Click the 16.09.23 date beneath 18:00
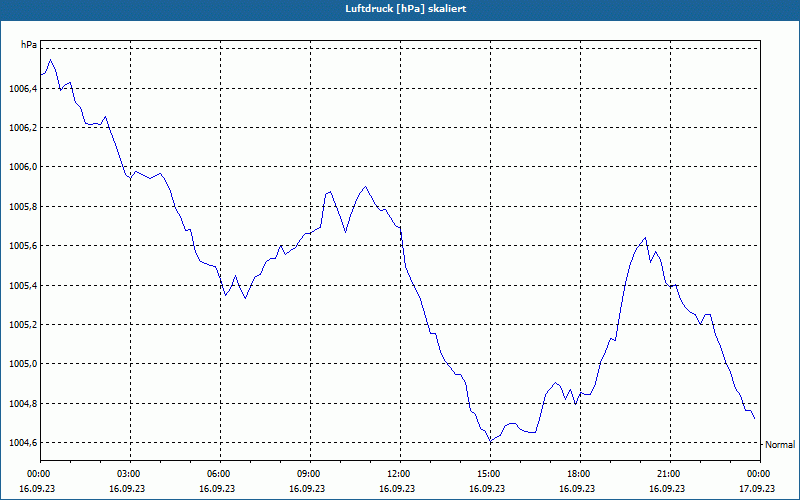The height and width of the screenshot is (500, 800). point(577,488)
